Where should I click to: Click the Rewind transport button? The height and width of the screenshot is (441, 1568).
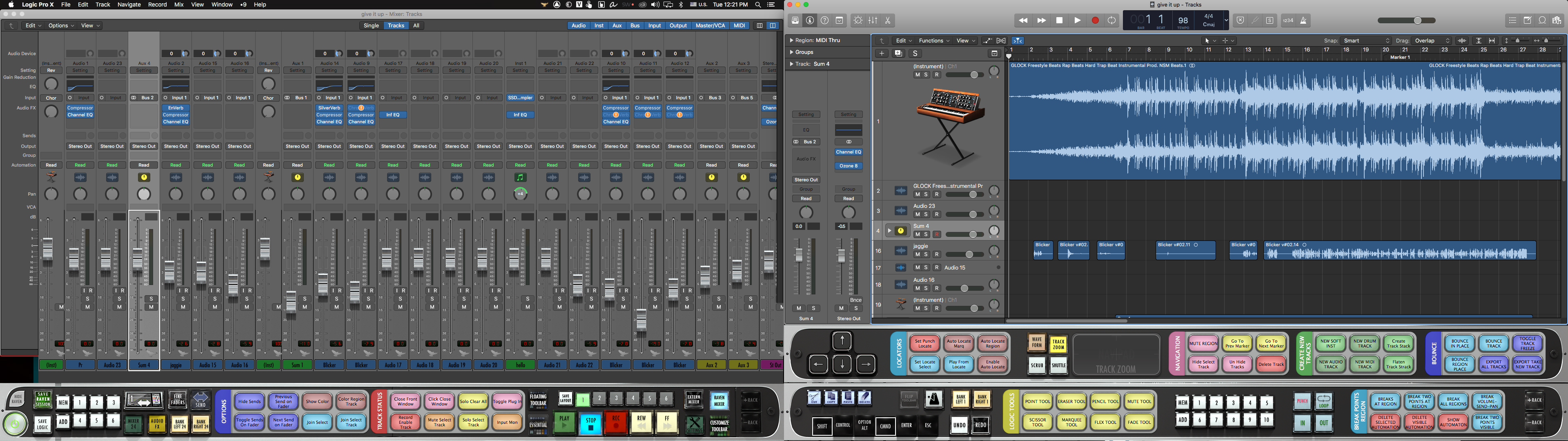(1023, 21)
